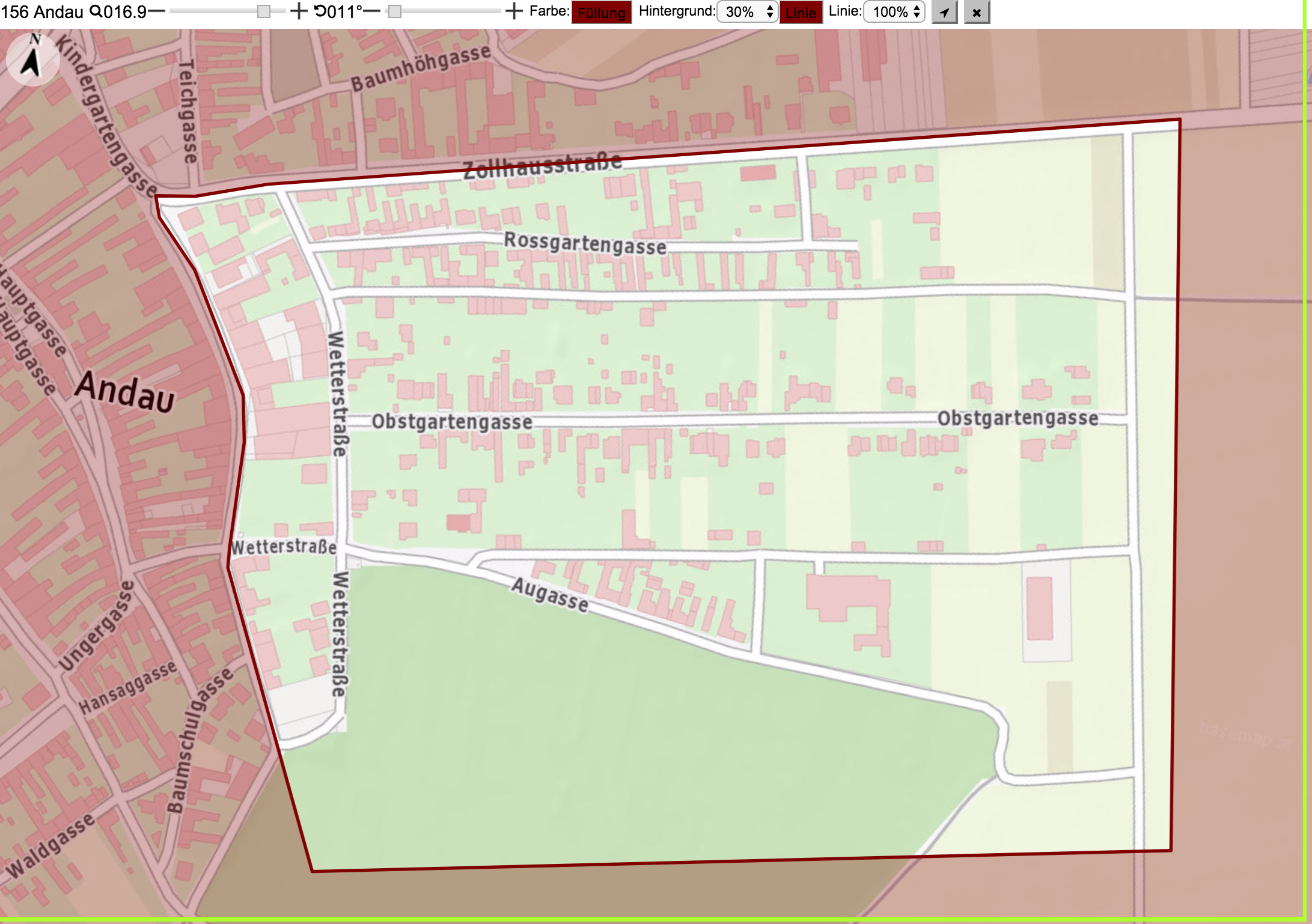1312x924 pixels.
Task: Click the rotate arrow icon before 011°
Action: pos(320,11)
